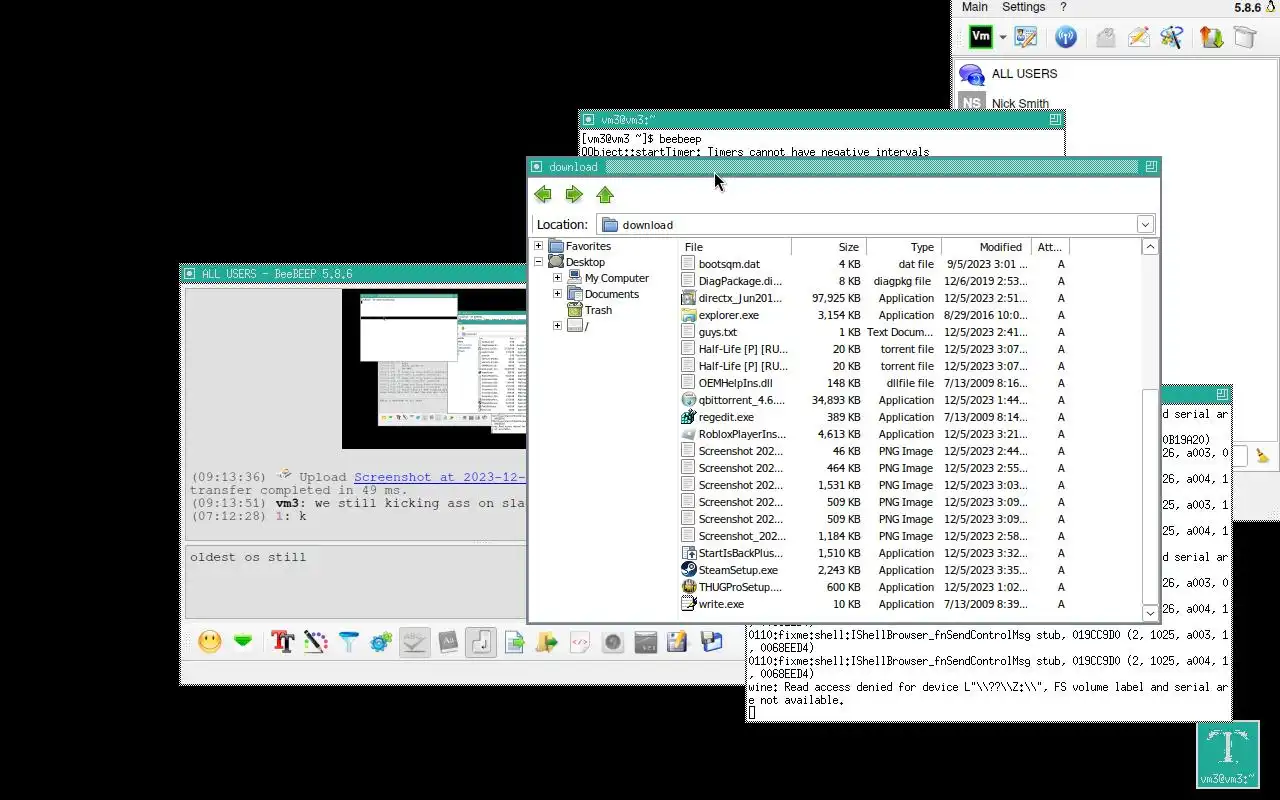Screen dimensions: 1280x800
Task: Click the blue funnel filter icon in chat toolbar
Action: coord(349,642)
